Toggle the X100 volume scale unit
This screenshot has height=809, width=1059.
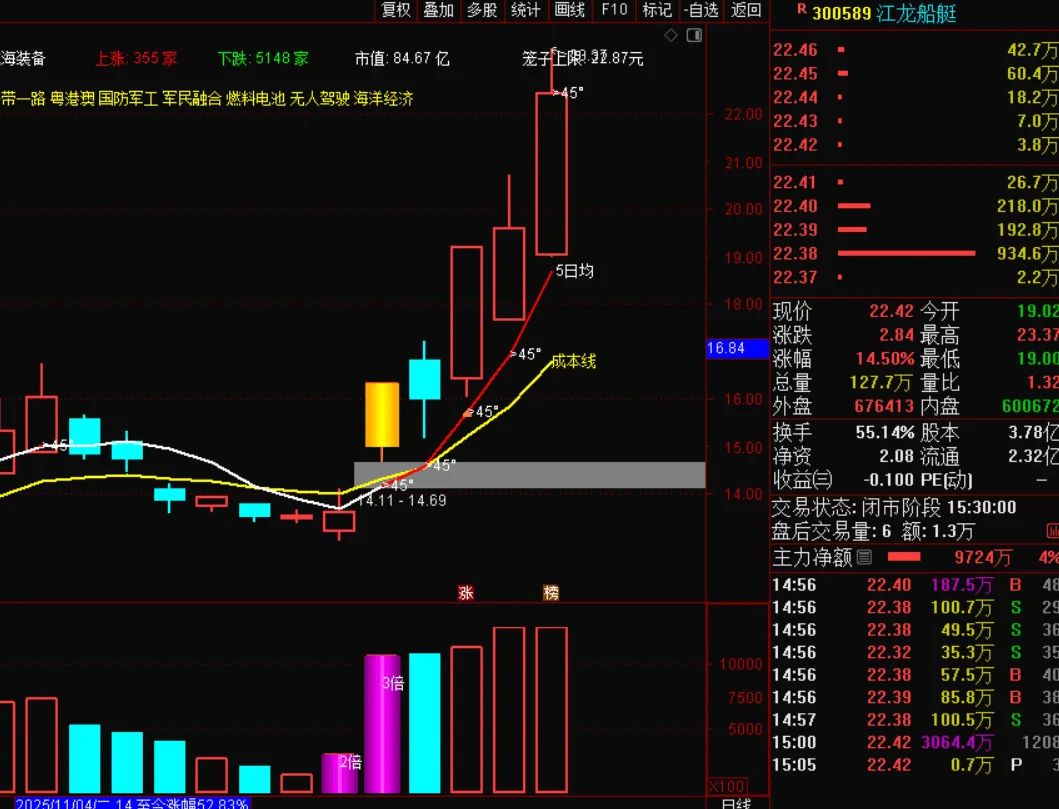pyautogui.click(x=728, y=786)
